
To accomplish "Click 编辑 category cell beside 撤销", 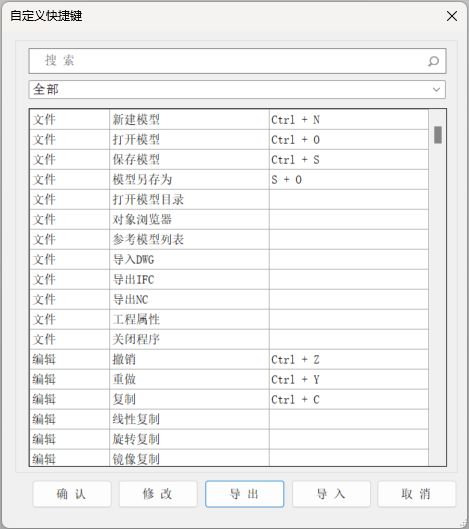I will pyautogui.click(x=70, y=359).
